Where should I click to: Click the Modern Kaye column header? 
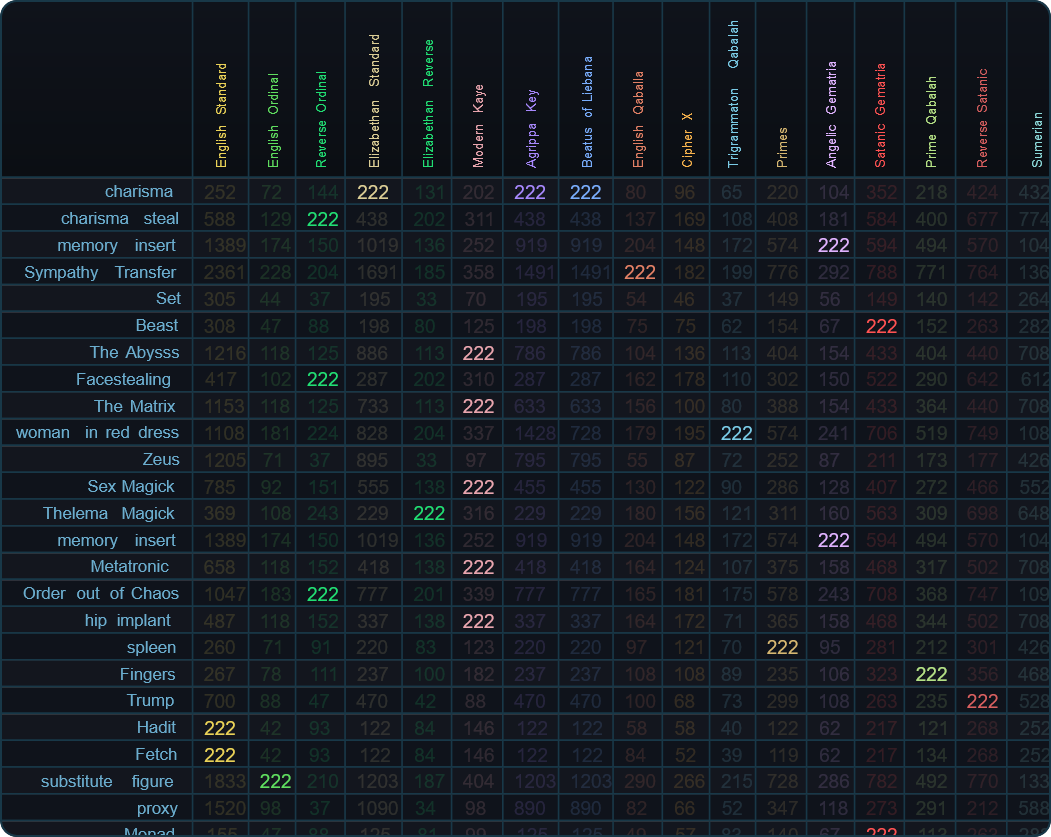tap(478, 125)
